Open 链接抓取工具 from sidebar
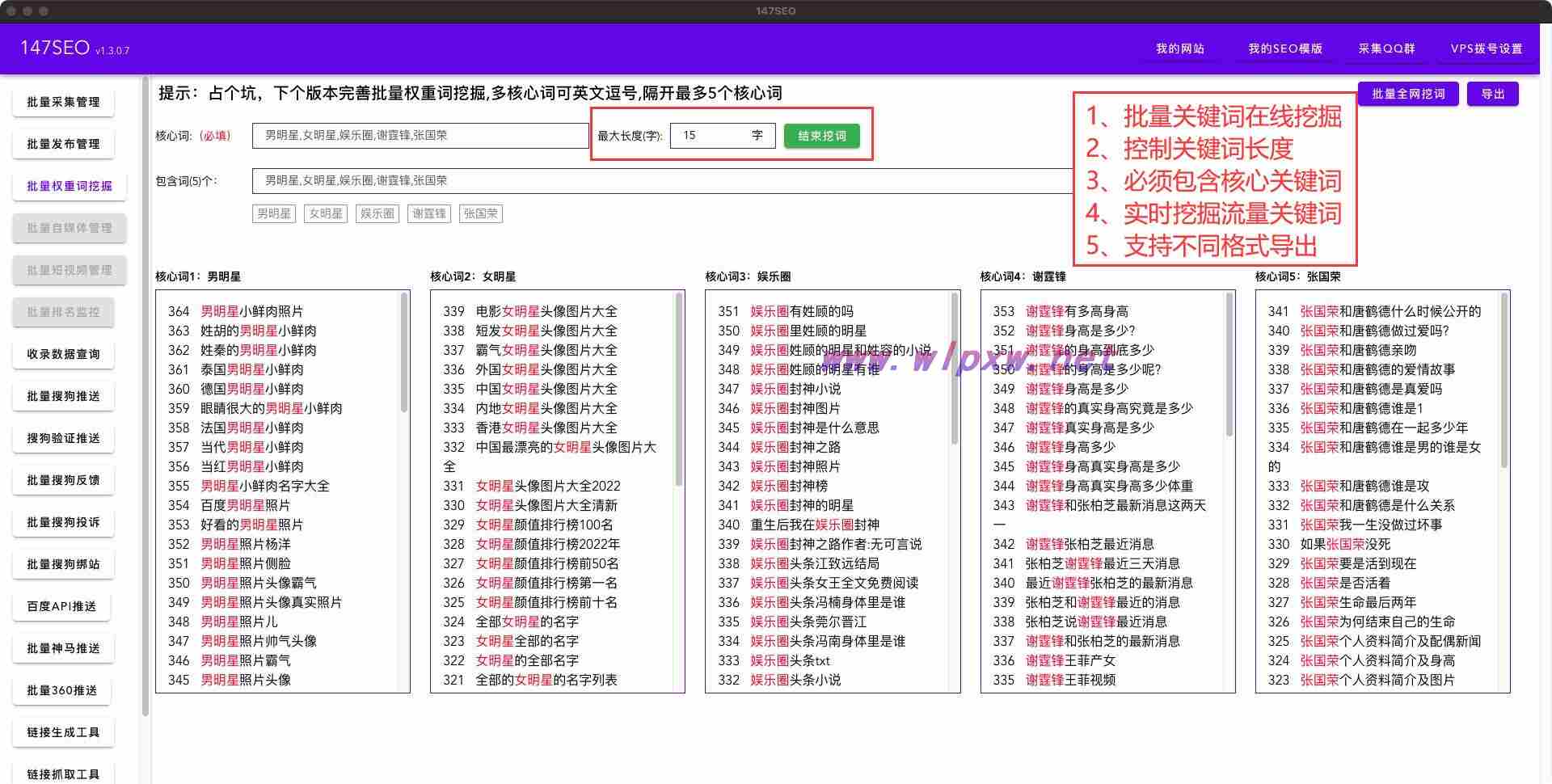Viewport: 1552px width, 784px height. point(63,773)
